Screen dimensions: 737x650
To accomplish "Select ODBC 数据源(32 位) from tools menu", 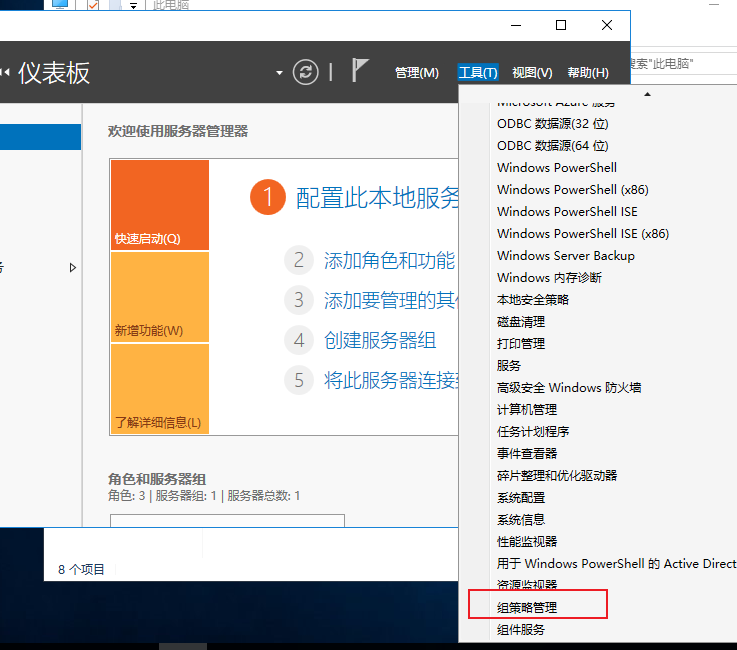I will [x=552, y=124].
